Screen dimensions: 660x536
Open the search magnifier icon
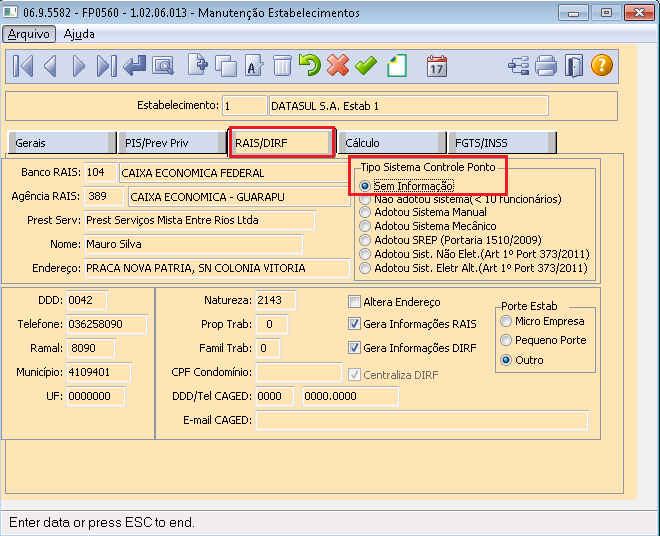pos(163,66)
